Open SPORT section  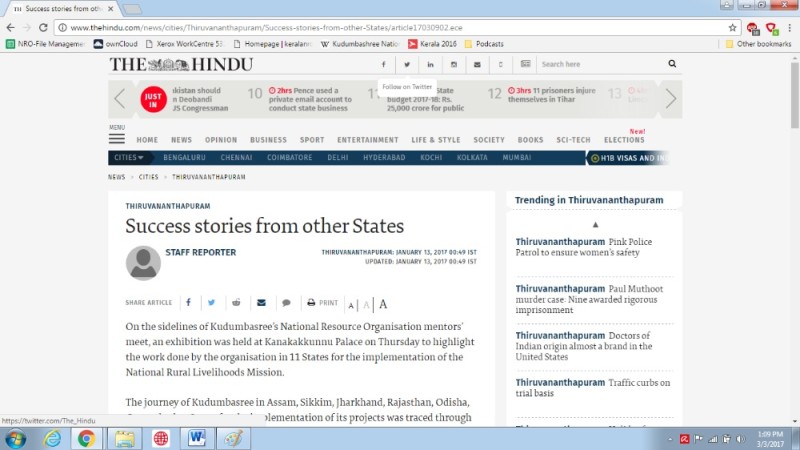(x=312, y=140)
